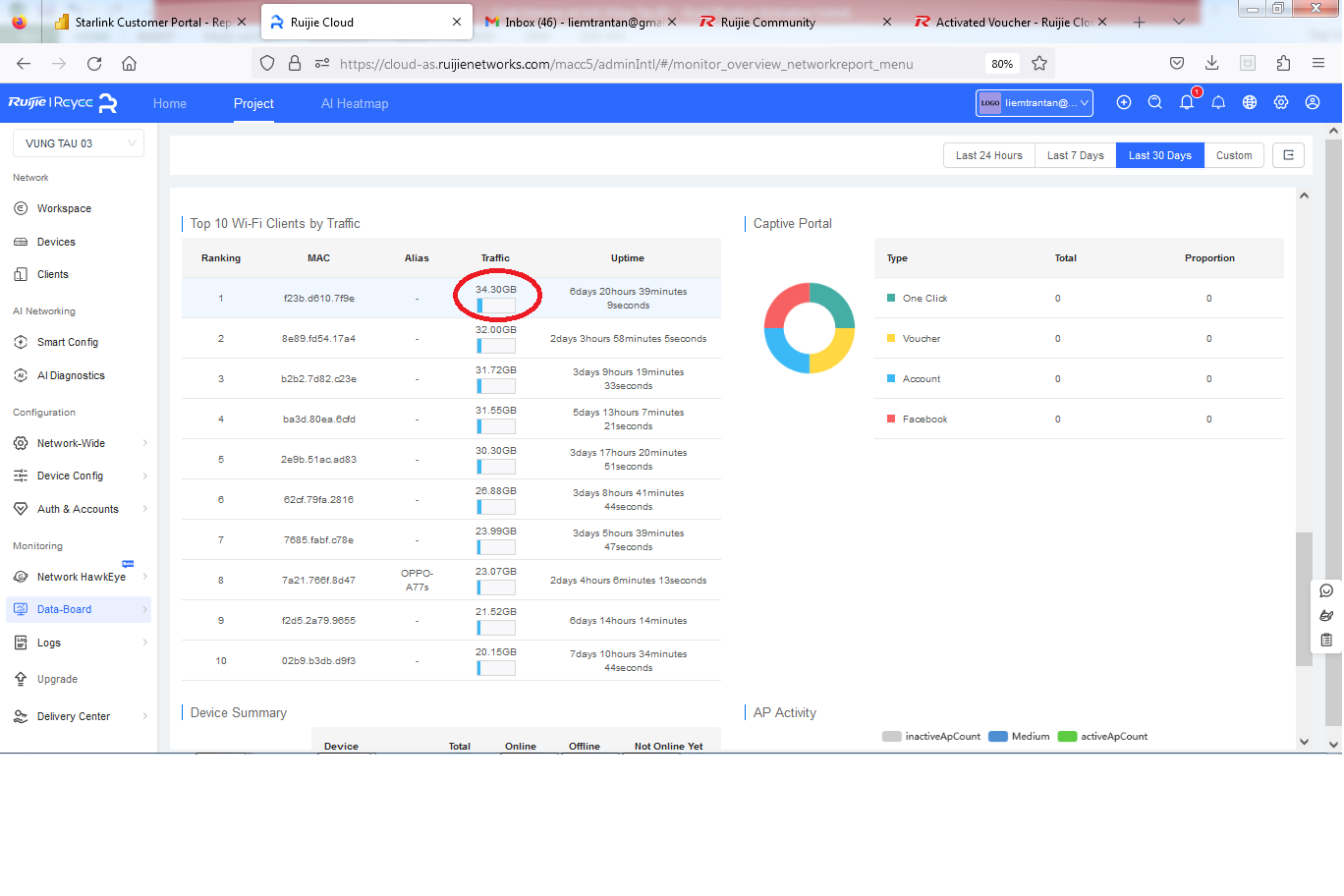Screen dimensions: 1344x896
Task: Open settings gear in Ruijie header
Action: tap(1281, 103)
